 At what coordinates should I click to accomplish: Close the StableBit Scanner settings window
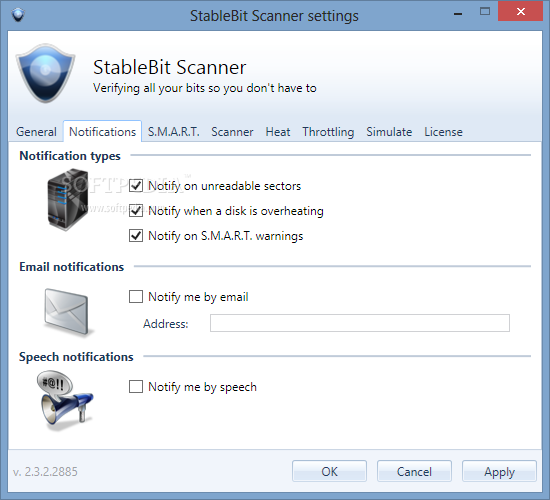[521, 12]
